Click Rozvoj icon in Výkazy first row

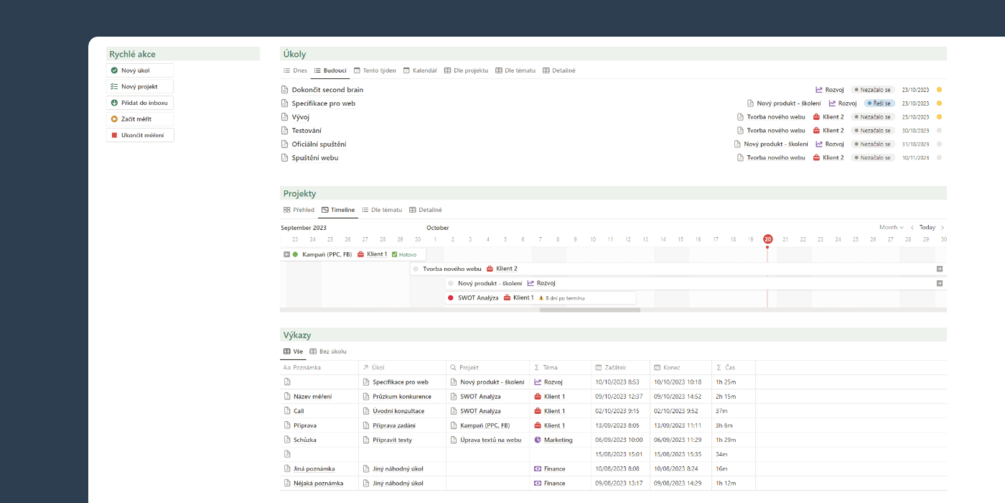(x=538, y=382)
